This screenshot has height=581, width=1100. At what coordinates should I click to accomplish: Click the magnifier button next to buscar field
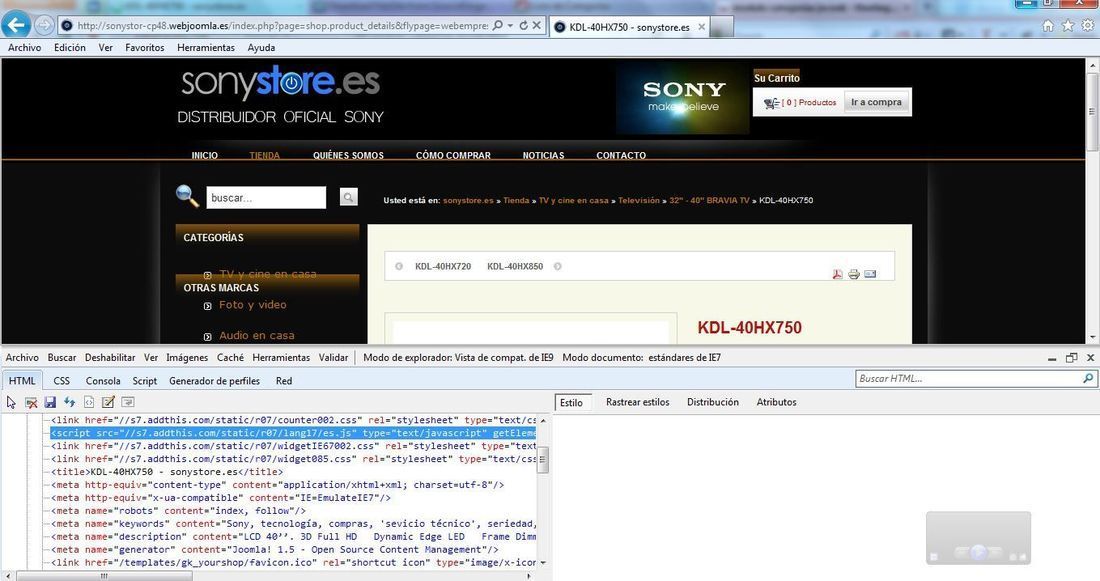click(x=349, y=197)
